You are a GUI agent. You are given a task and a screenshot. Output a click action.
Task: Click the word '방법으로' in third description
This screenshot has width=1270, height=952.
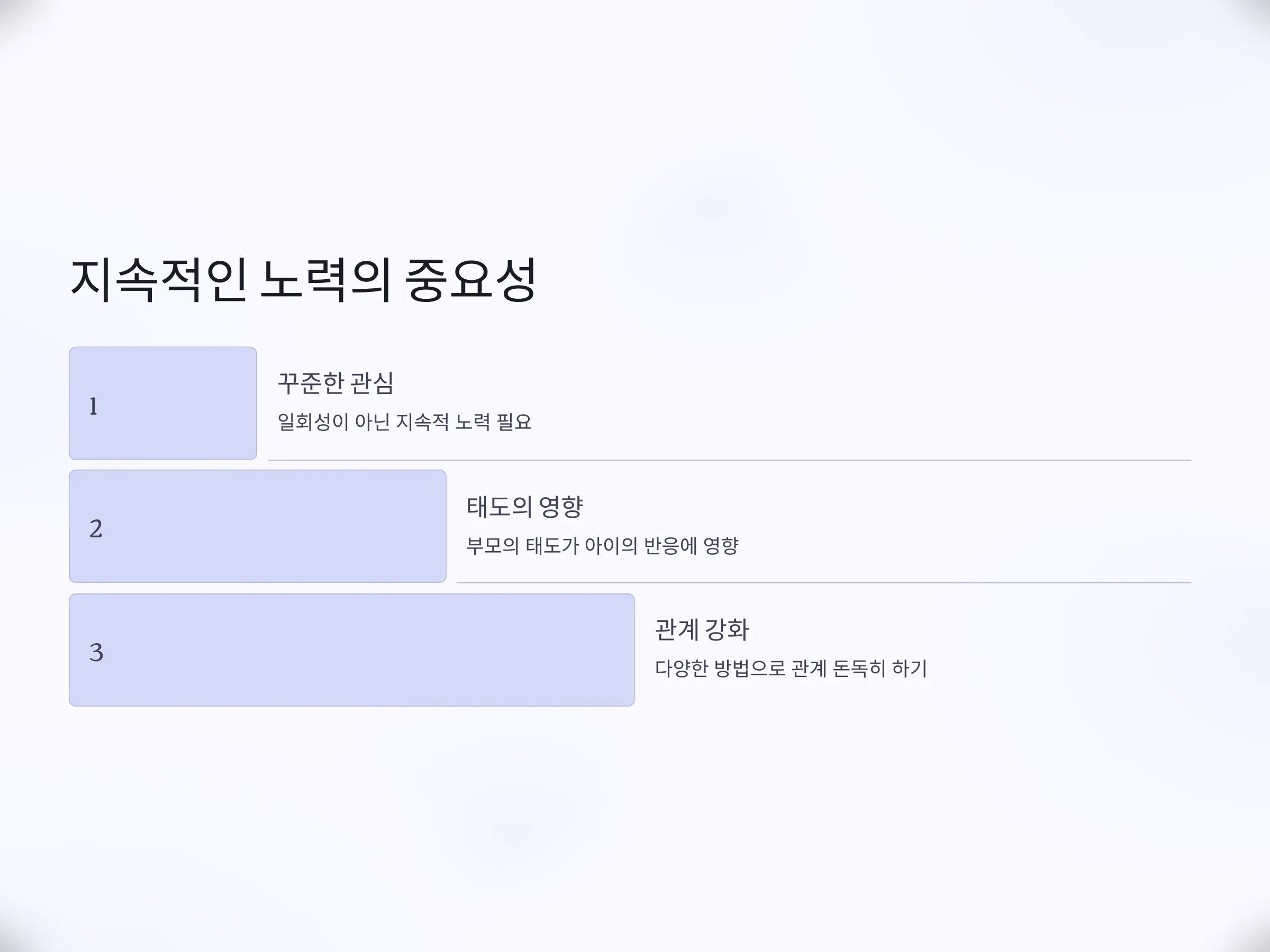point(750,669)
